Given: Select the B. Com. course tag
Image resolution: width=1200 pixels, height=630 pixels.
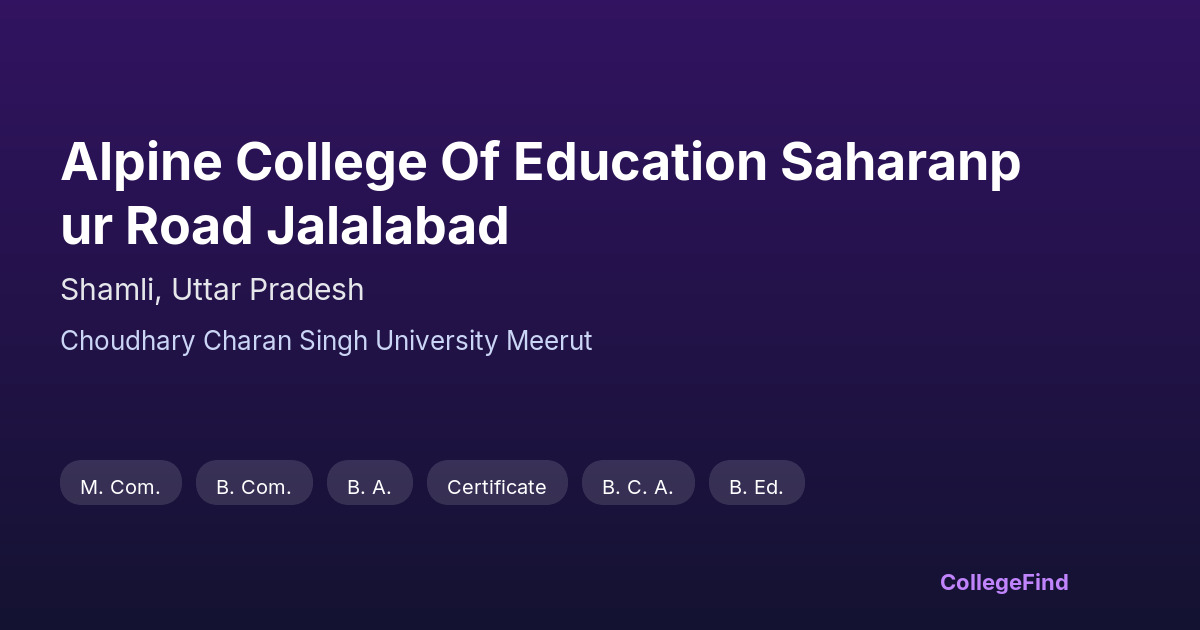Looking at the screenshot, I should coord(254,487).
